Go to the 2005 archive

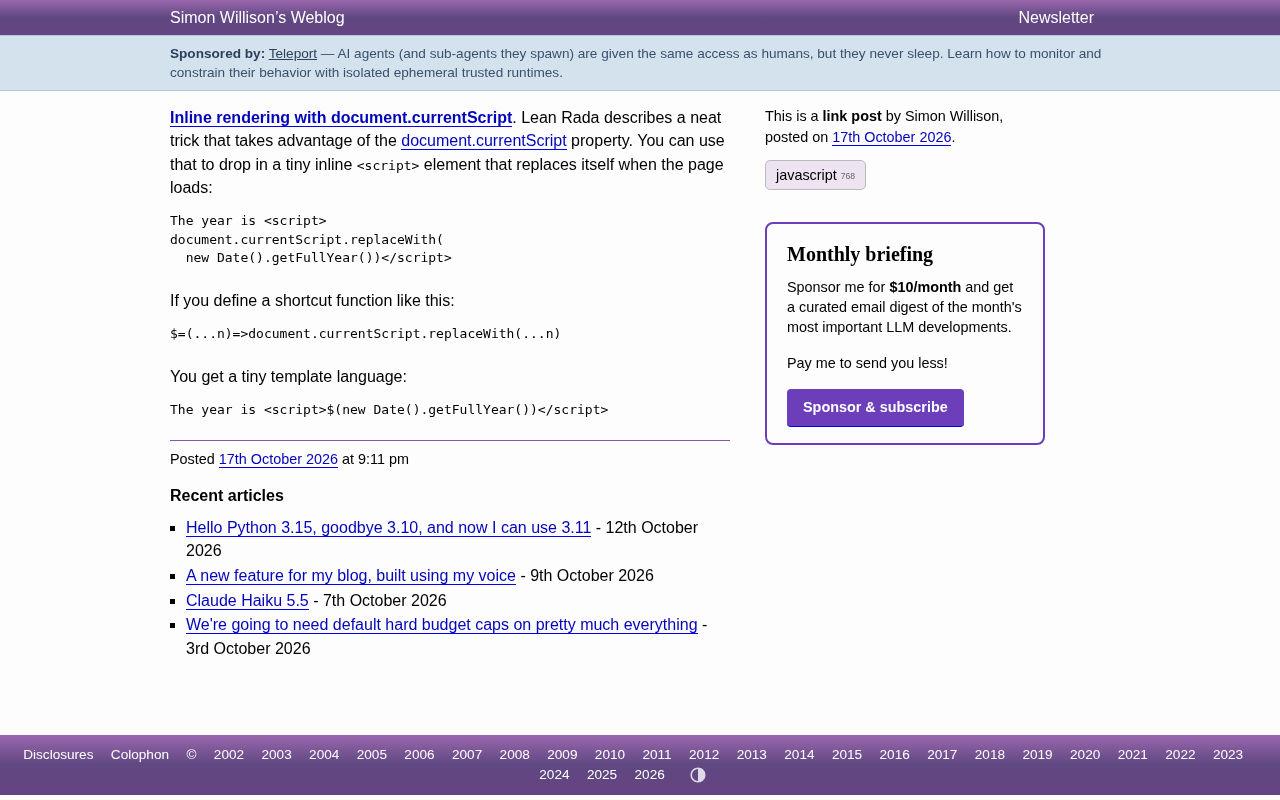pos(372,755)
